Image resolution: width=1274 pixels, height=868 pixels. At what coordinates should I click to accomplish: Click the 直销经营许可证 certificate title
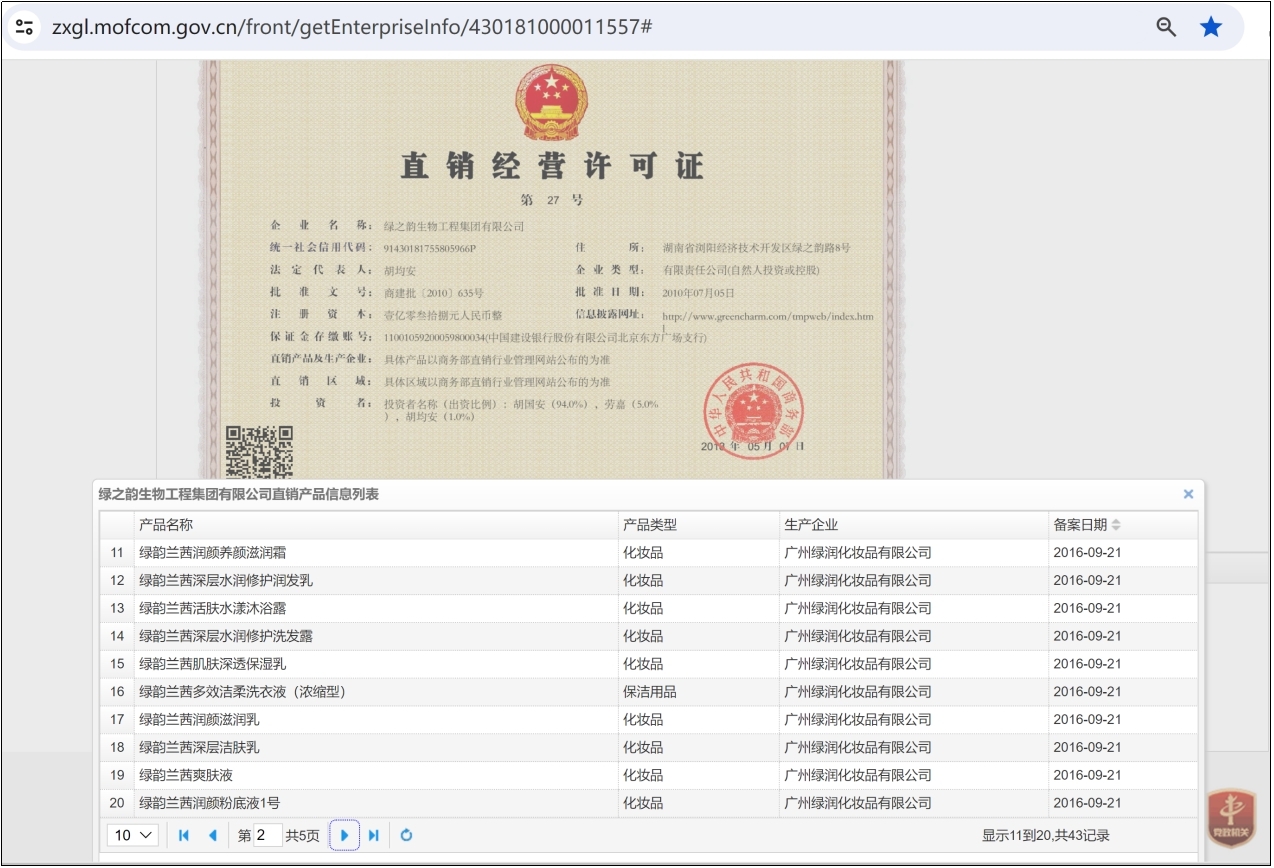(x=552, y=165)
